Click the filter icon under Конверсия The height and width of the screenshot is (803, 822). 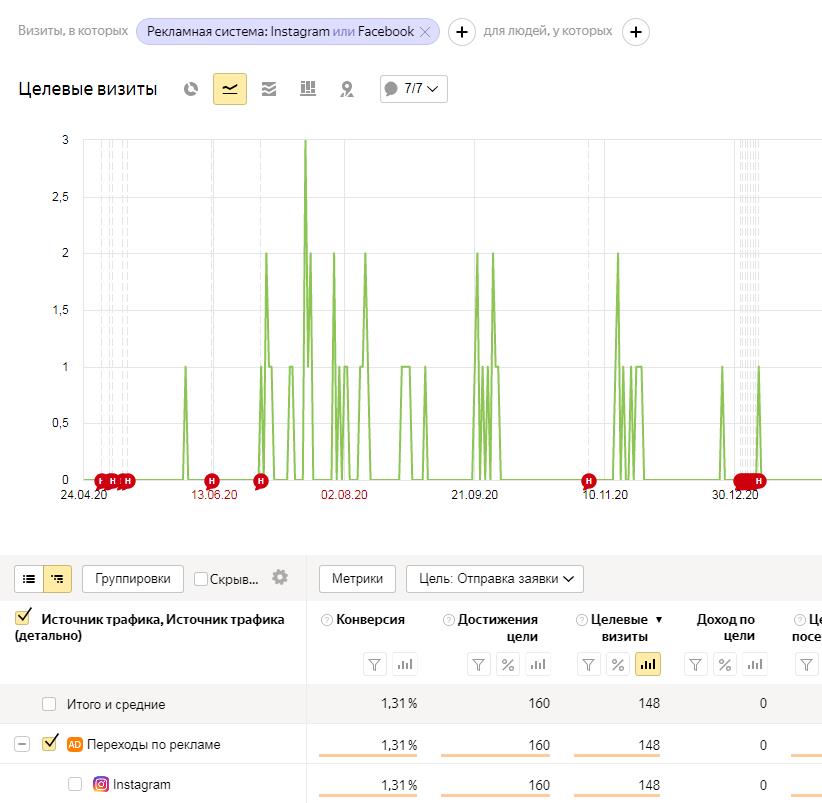(374, 665)
